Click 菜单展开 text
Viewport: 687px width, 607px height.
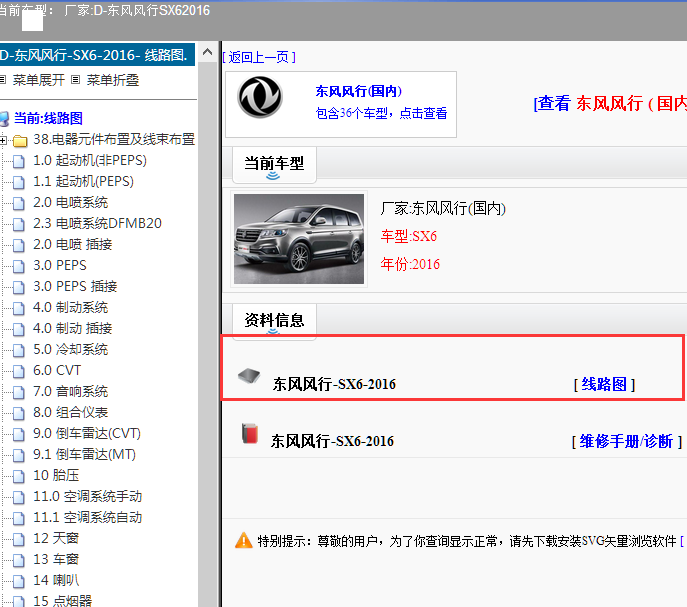(x=39, y=80)
